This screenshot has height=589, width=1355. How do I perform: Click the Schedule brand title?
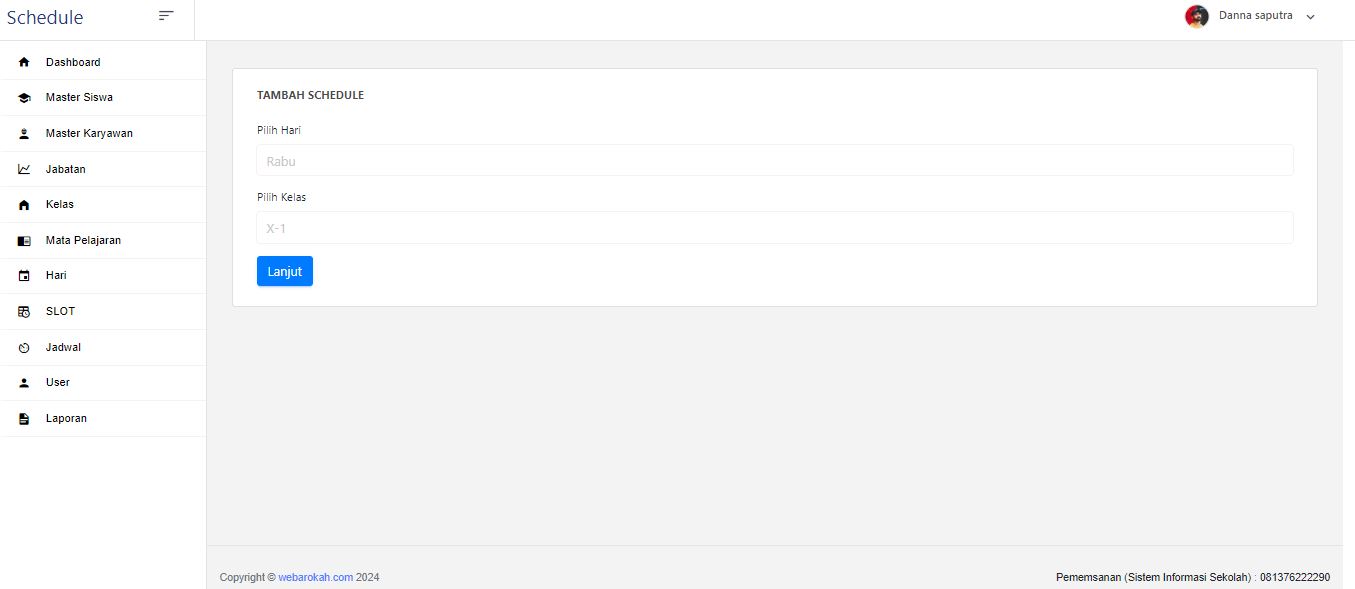point(45,17)
